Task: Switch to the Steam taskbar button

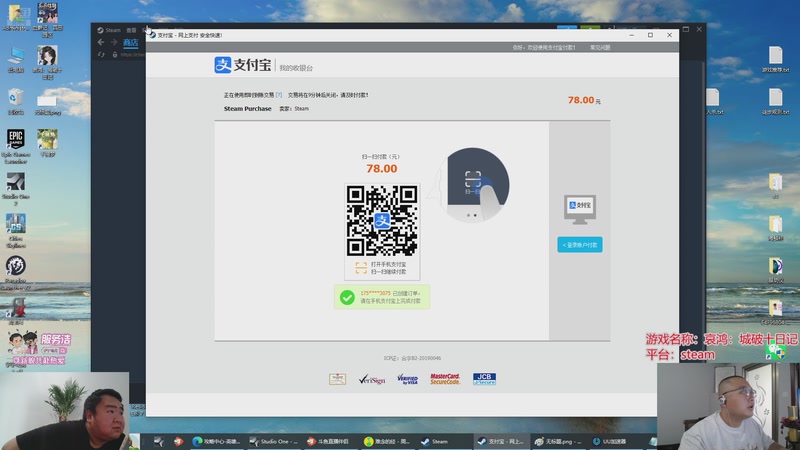Action: click(x=443, y=441)
